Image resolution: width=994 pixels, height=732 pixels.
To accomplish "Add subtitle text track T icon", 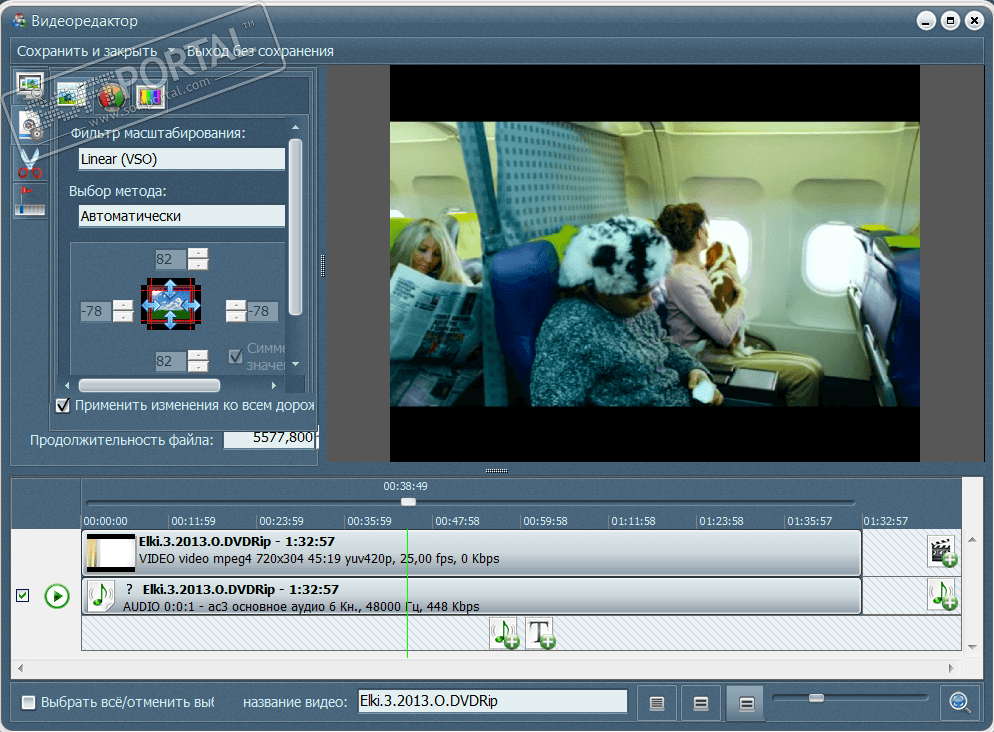I will click(x=541, y=633).
